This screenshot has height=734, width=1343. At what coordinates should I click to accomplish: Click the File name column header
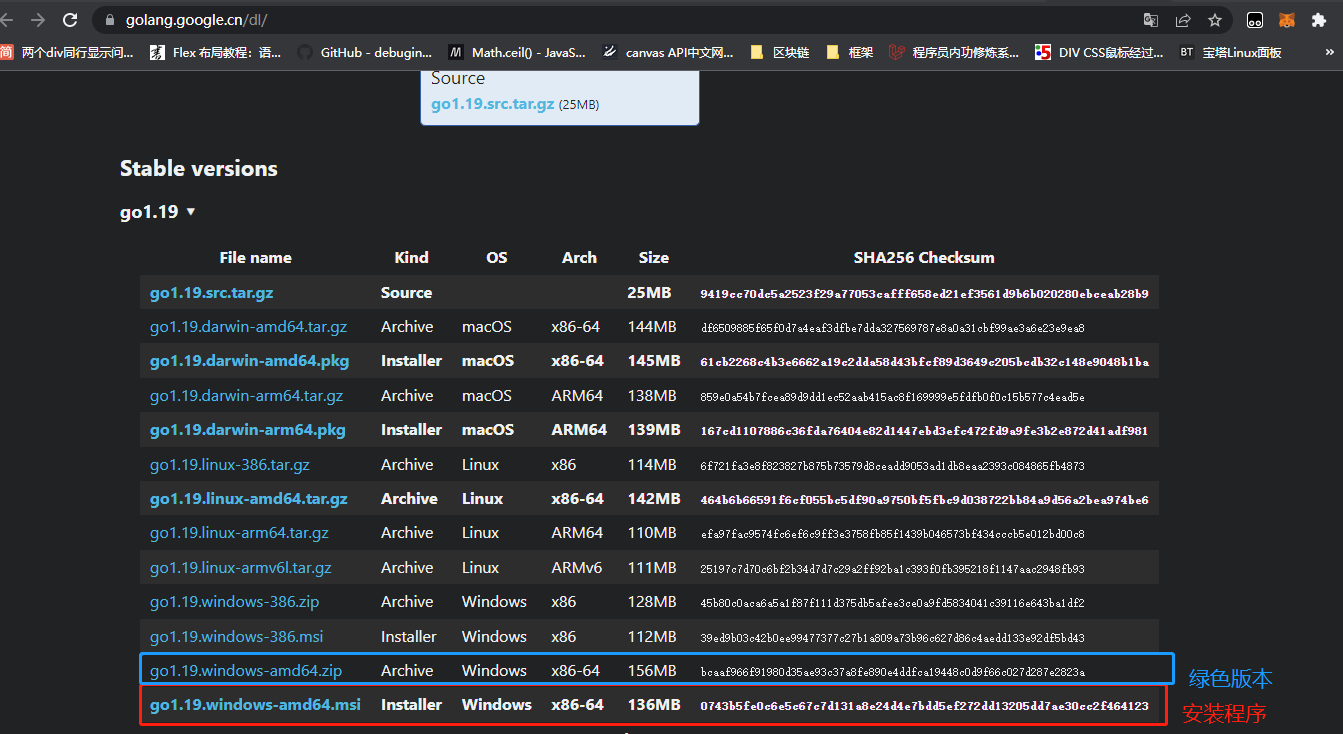[x=256, y=258]
